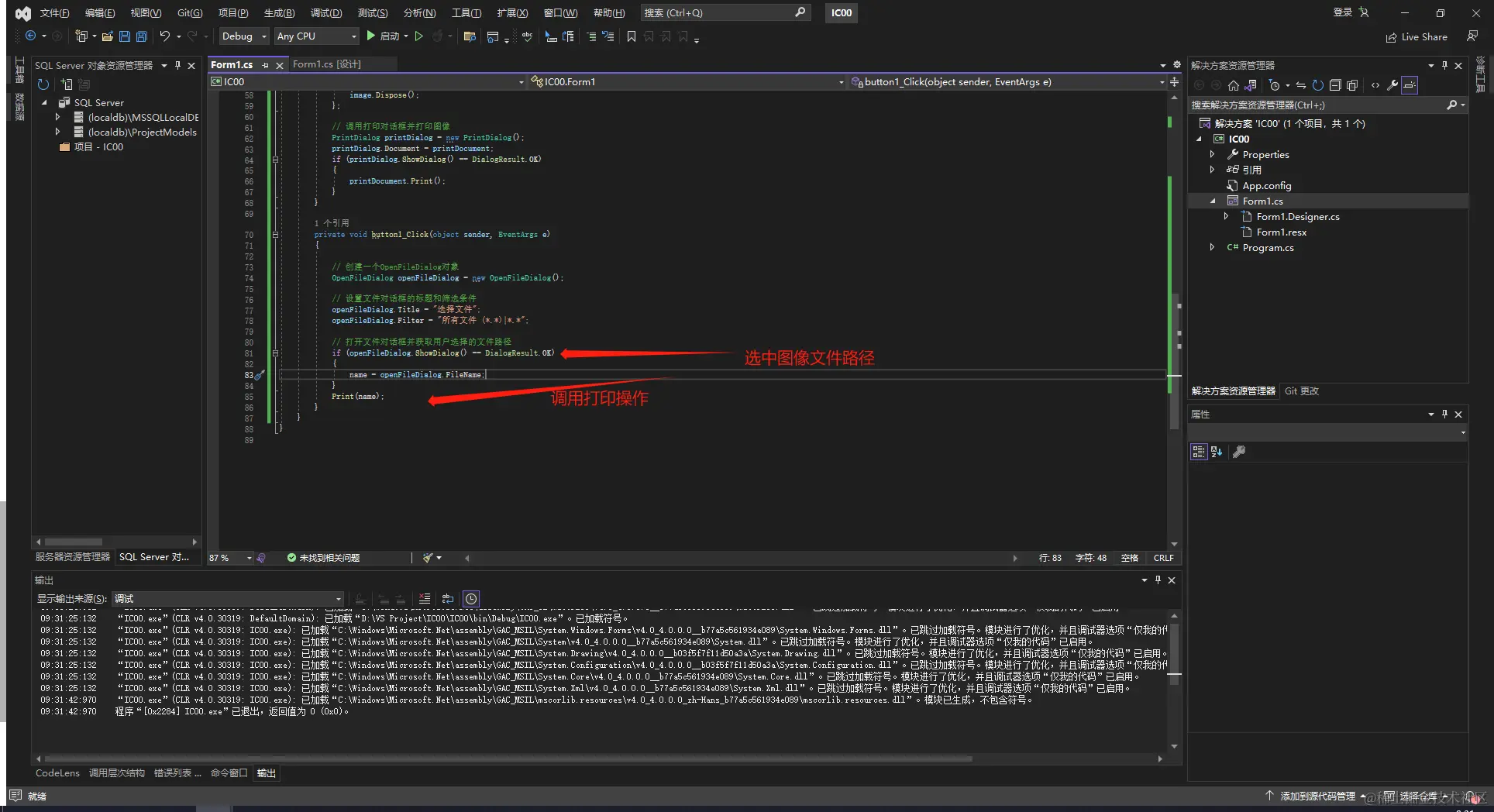Click the Save All toolbar icon
The width and height of the screenshot is (1494, 812).
pyautogui.click(x=141, y=36)
